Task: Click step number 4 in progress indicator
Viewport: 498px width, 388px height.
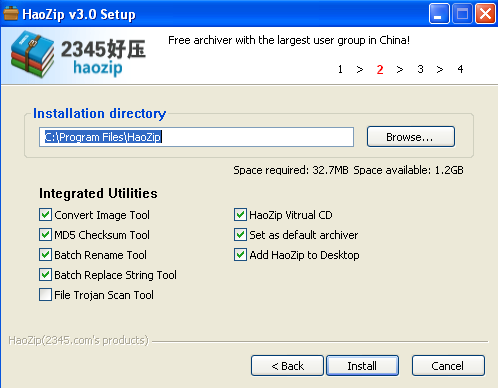Action: pyautogui.click(x=460, y=69)
